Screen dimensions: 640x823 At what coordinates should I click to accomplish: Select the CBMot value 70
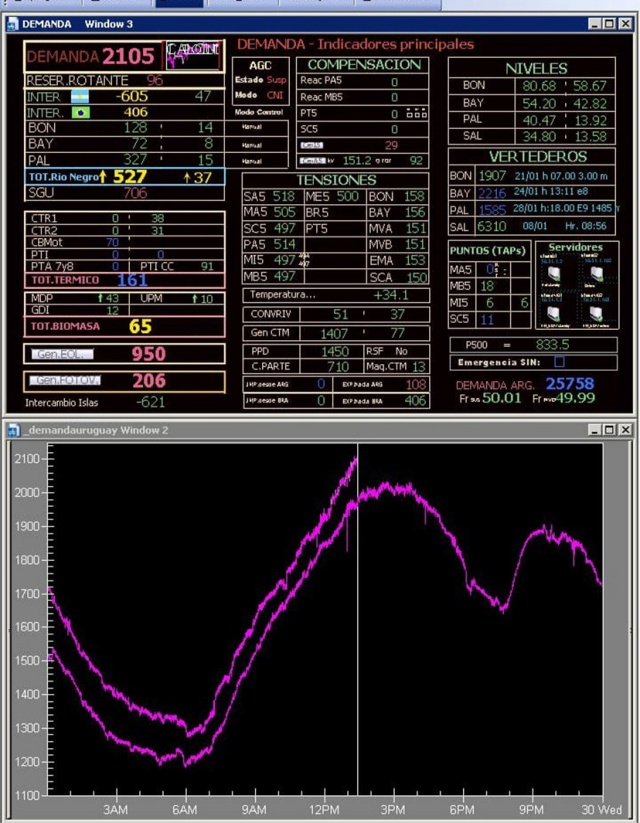pos(112,242)
